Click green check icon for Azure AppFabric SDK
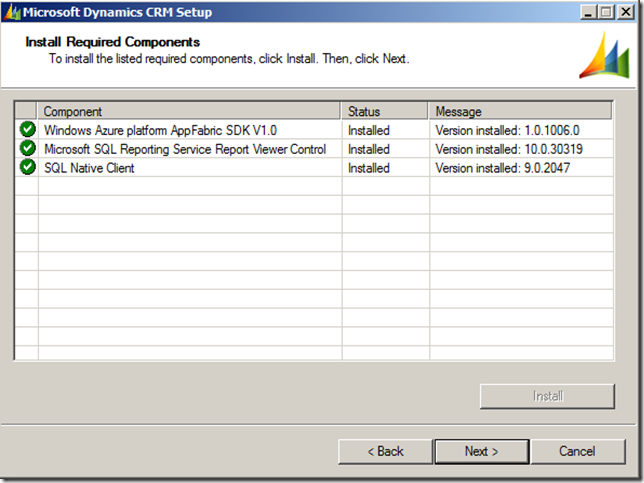Image resolution: width=644 pixels, height=483 pixels. [x=27, y=130]
